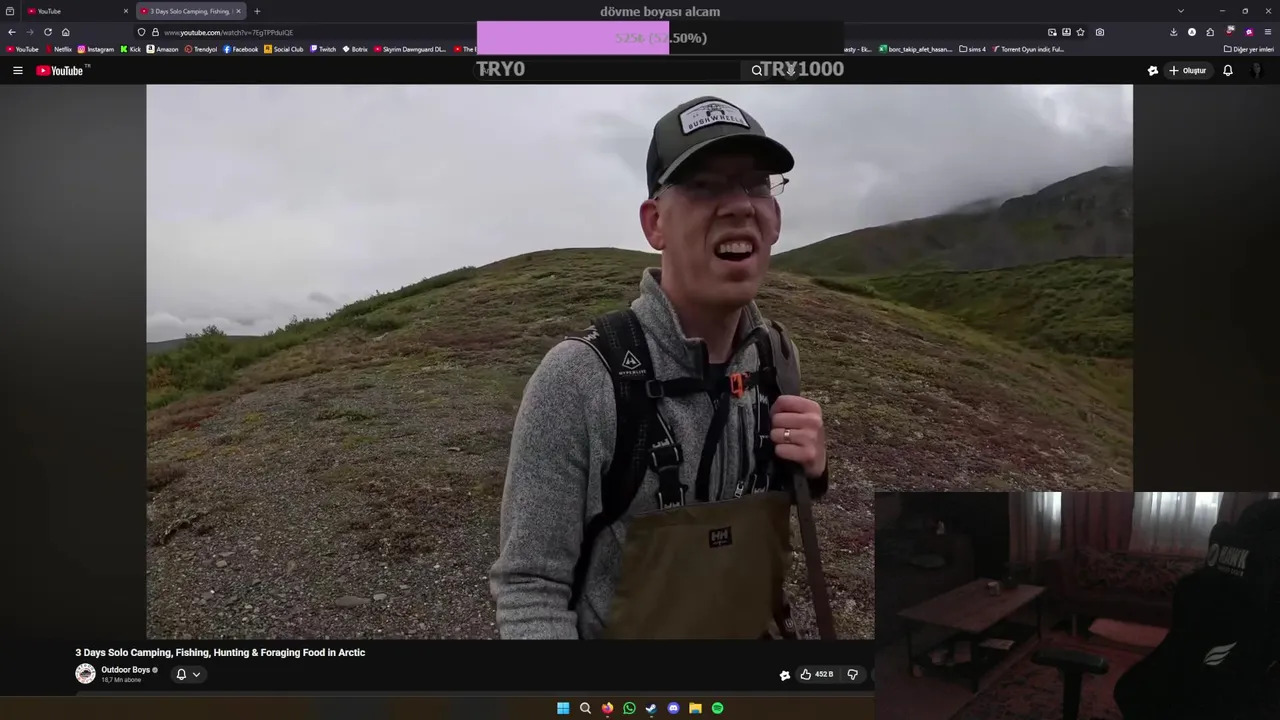Viewport: 1280px width, 720px height.
Task: Open the Botrix bookmark
Action: (x=355, y=49)
